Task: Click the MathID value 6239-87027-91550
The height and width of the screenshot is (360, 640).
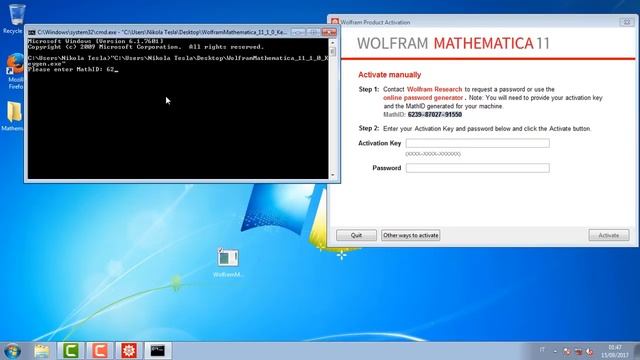Action: click(435, 115)
